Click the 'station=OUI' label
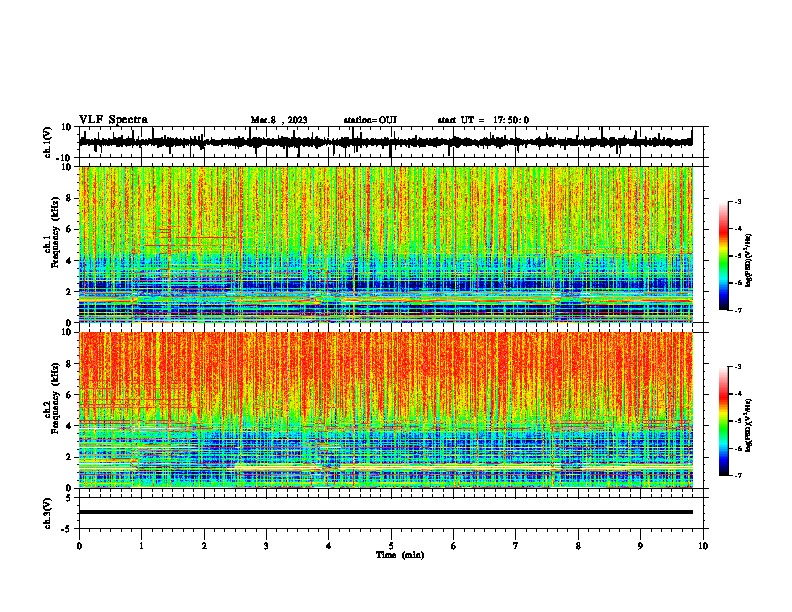 tap(370, 120)
